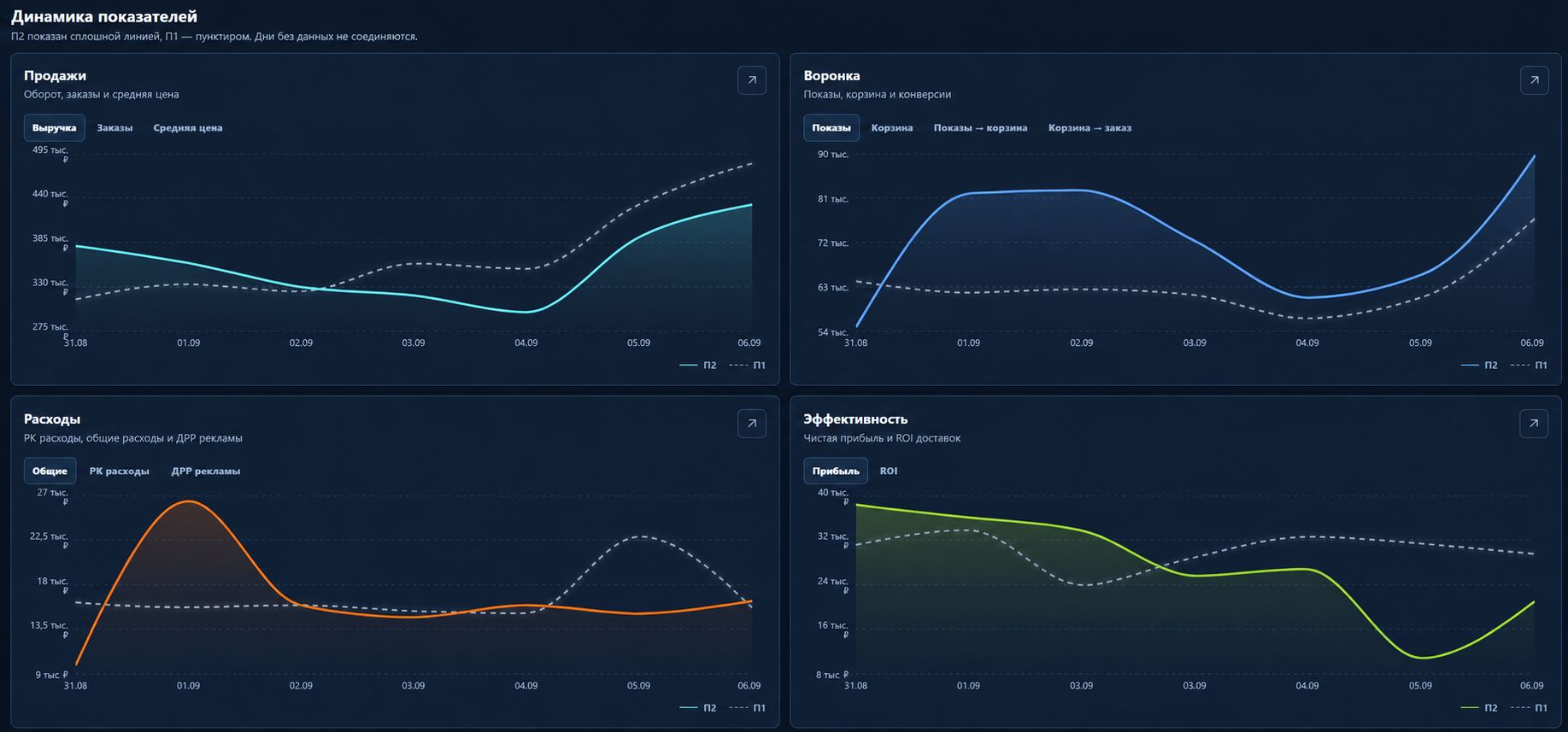Click the '13,5 тыс. ₽' axis label
The width and height of the screenshot is (1568, 732).
(49, 630)
